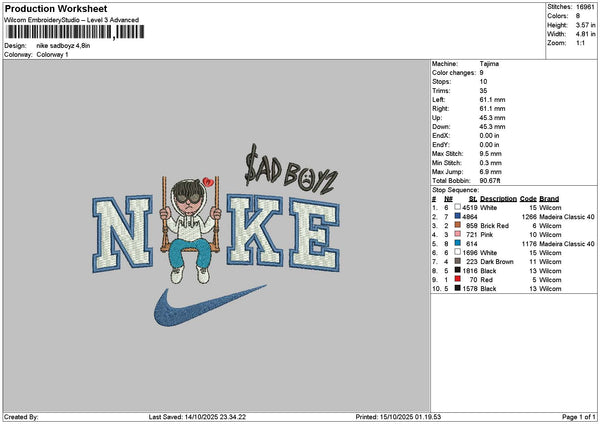Click the Up value '45.3 mm'

(x=492, y=118)
